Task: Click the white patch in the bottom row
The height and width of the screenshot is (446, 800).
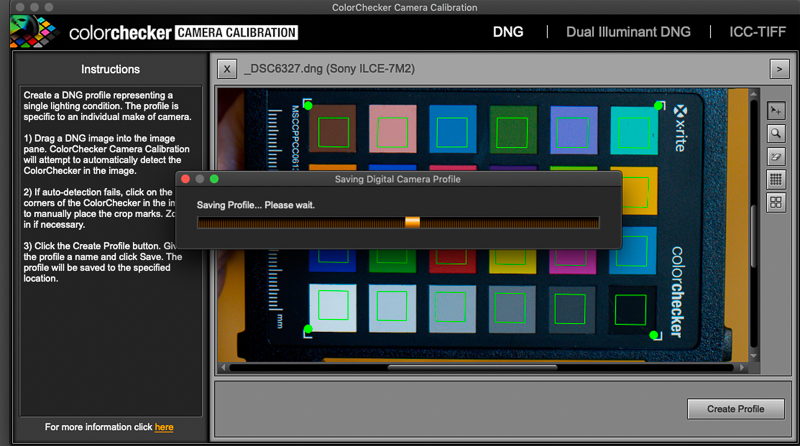Action: (333, 307)
